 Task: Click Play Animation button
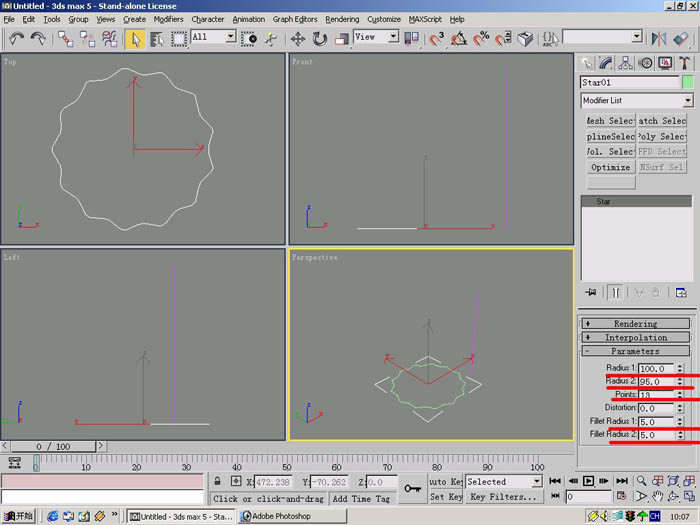[x=588, y=481]
